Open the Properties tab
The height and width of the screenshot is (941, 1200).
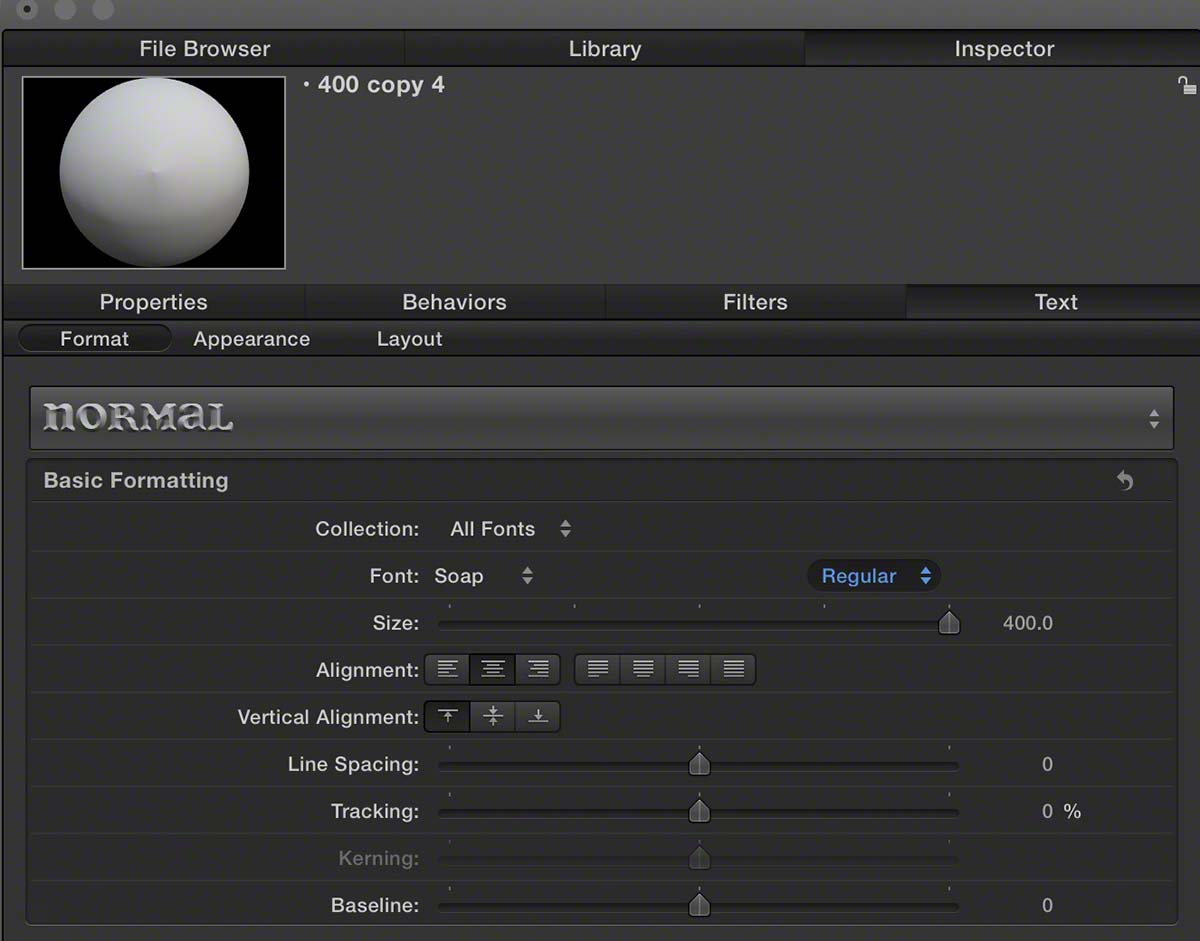click(x=154, y=302)
